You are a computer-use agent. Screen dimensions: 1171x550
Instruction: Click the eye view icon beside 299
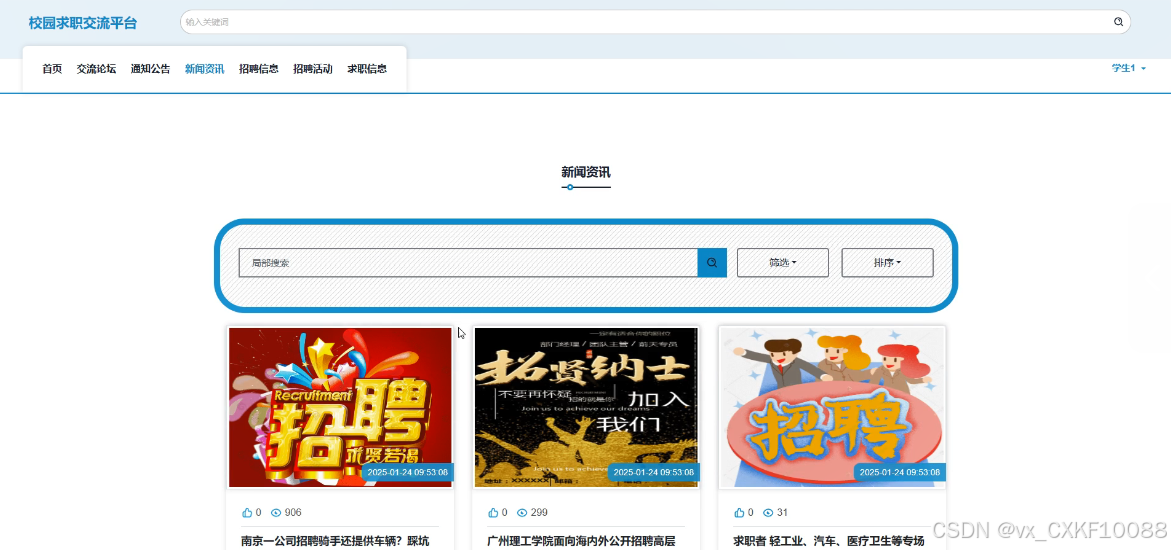coord(521,513)
